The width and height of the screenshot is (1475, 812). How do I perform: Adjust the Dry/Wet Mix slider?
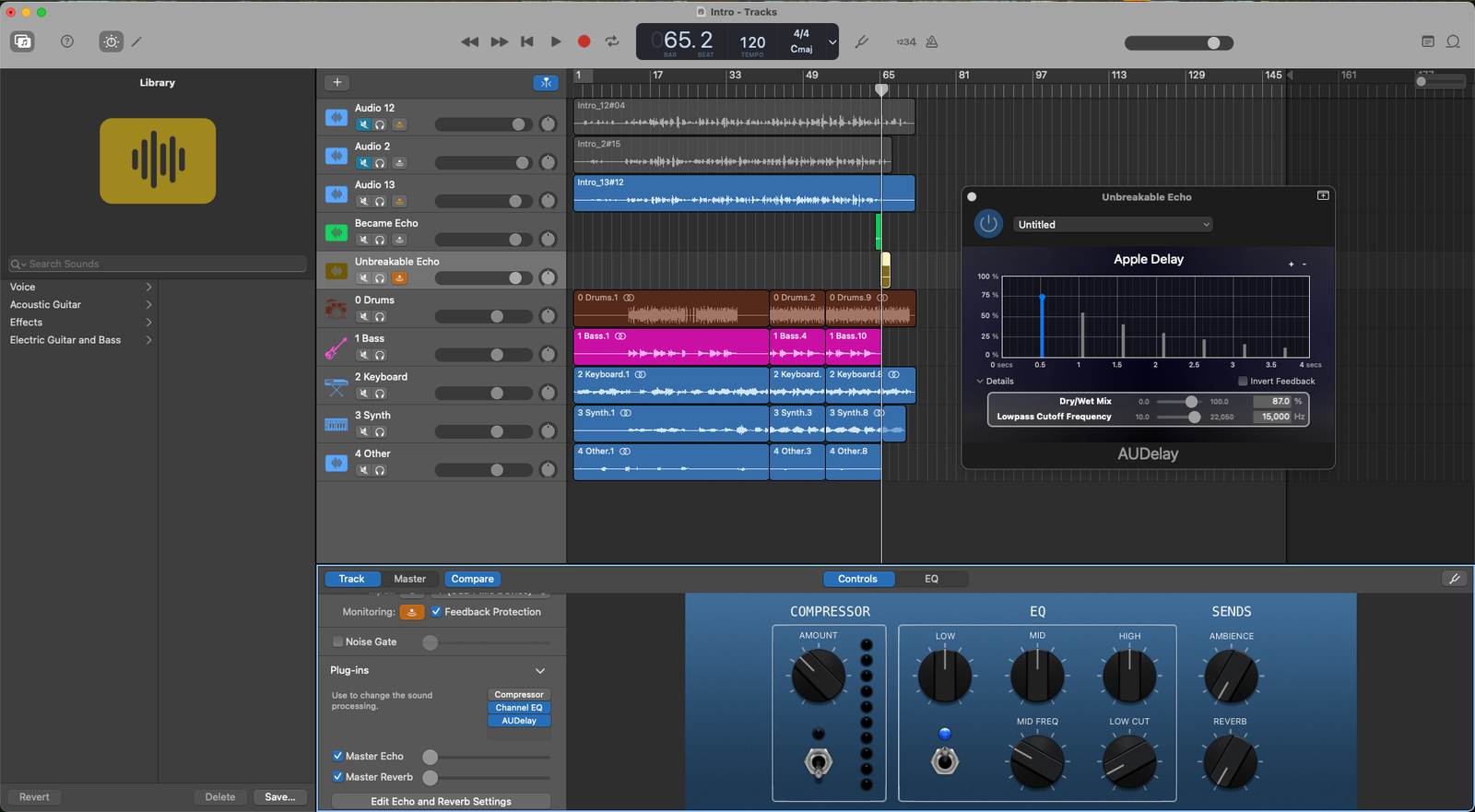[x=1191, y=402]
